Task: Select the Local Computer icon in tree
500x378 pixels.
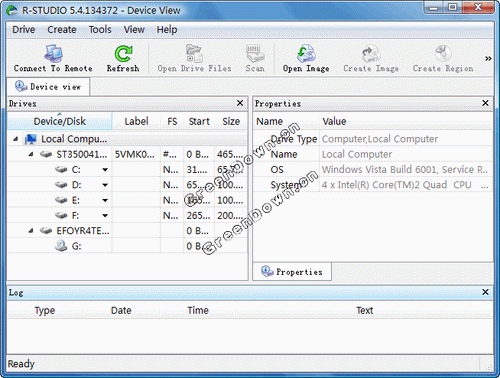Action: [x=31, y=139]
